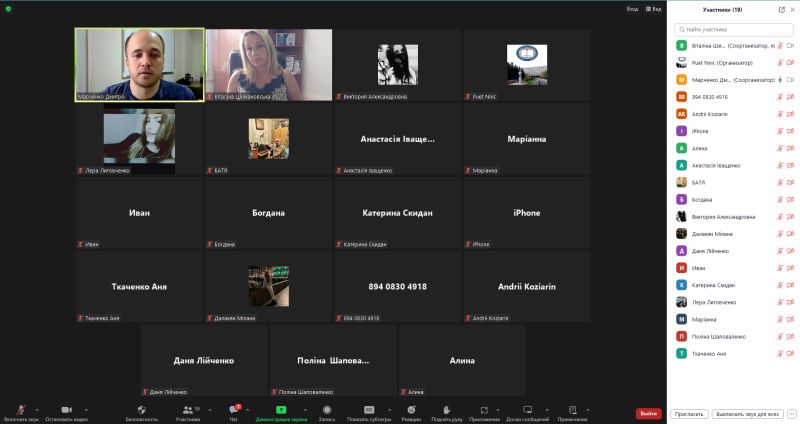Click the Record (Запись) icon
800x424 pixels.
pos(325,410)
